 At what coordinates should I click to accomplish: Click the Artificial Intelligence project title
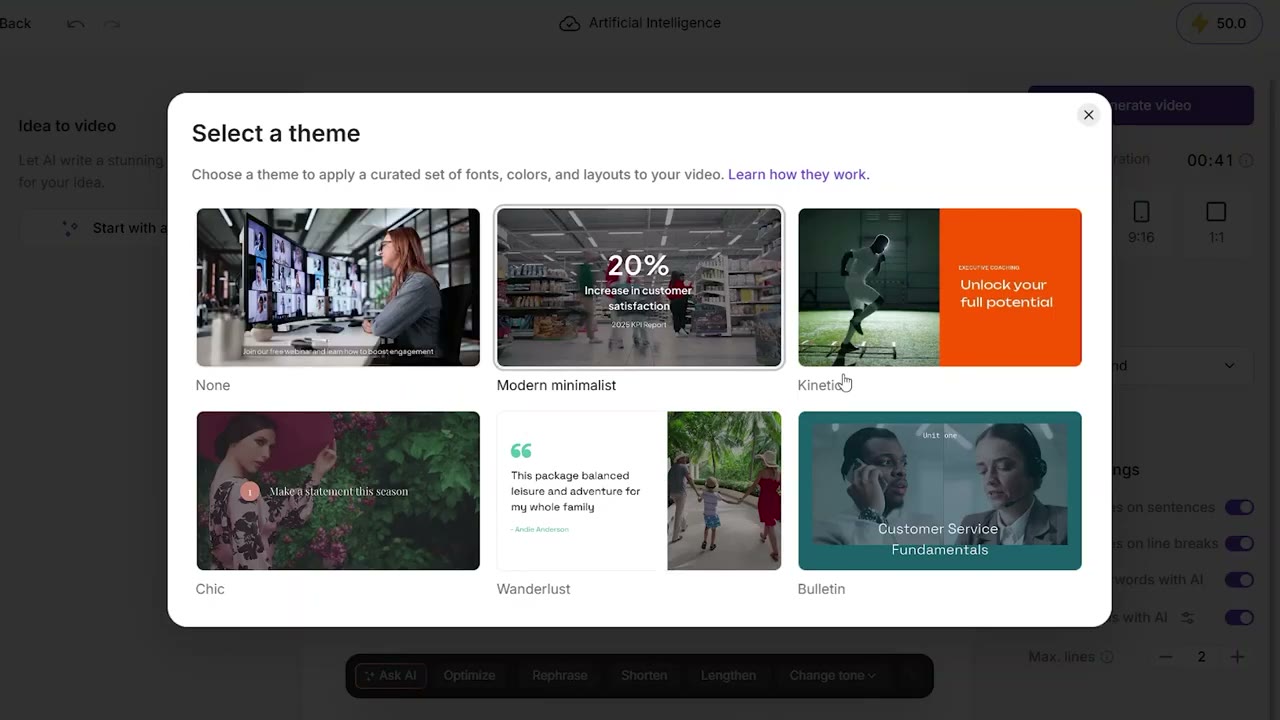pos(654,23)
